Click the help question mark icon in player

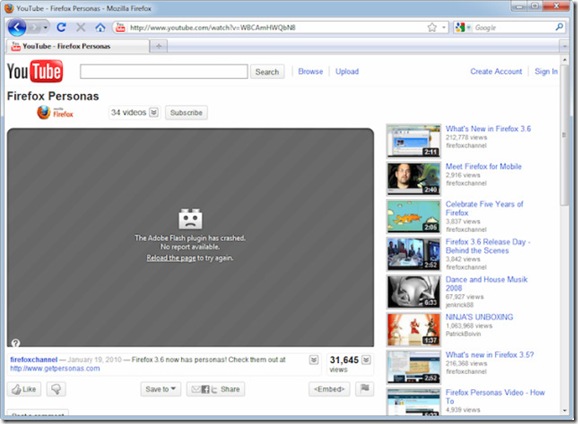coord(15,343)
